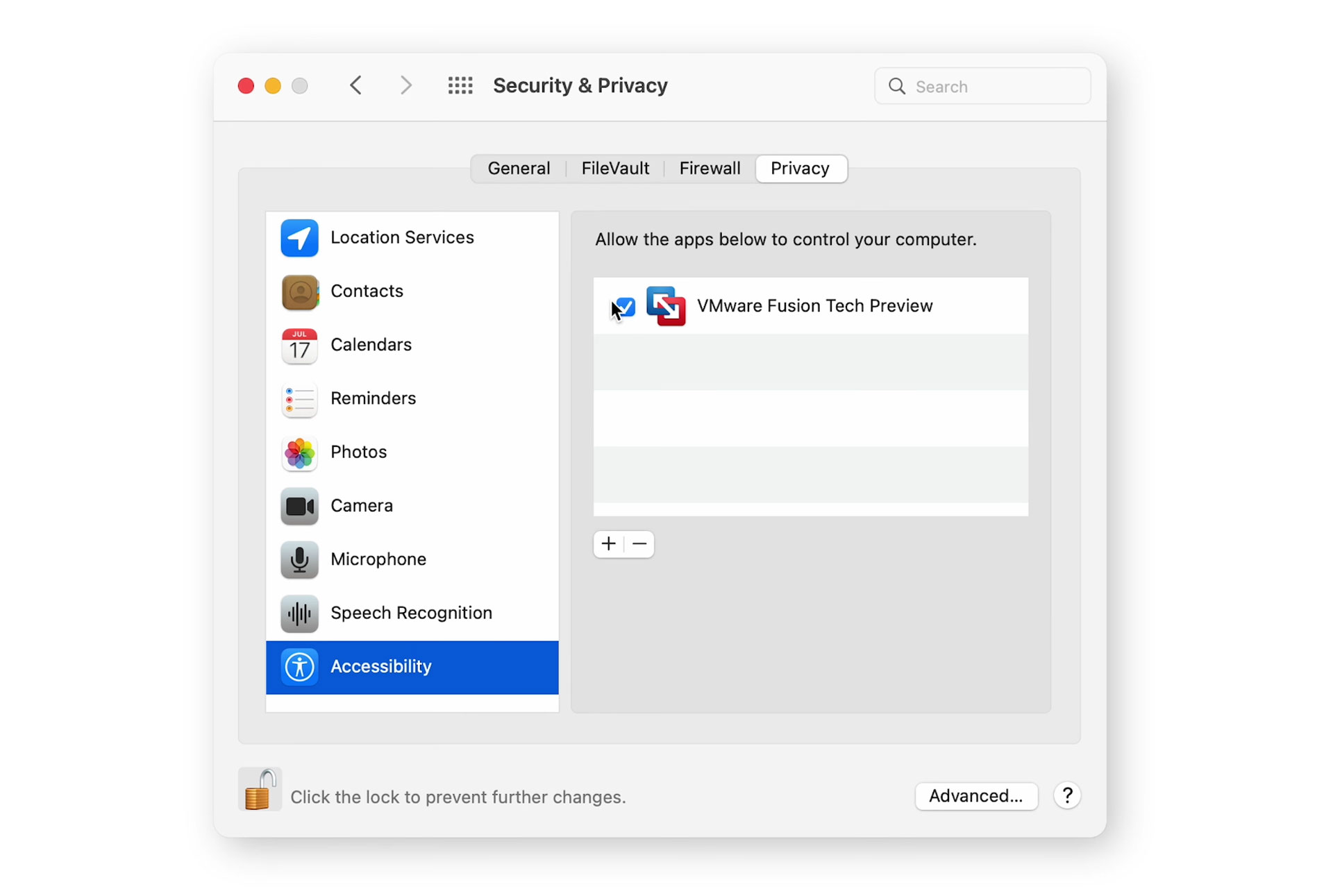Show all preferences grid icon

pyautogui.click(x=460, y=85)
